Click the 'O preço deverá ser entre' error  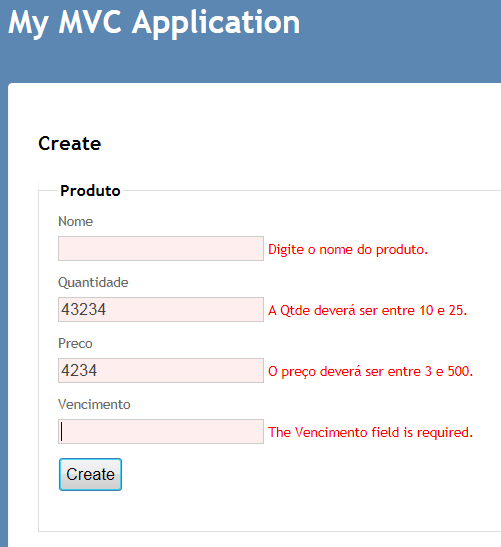(x=371, y=372)
